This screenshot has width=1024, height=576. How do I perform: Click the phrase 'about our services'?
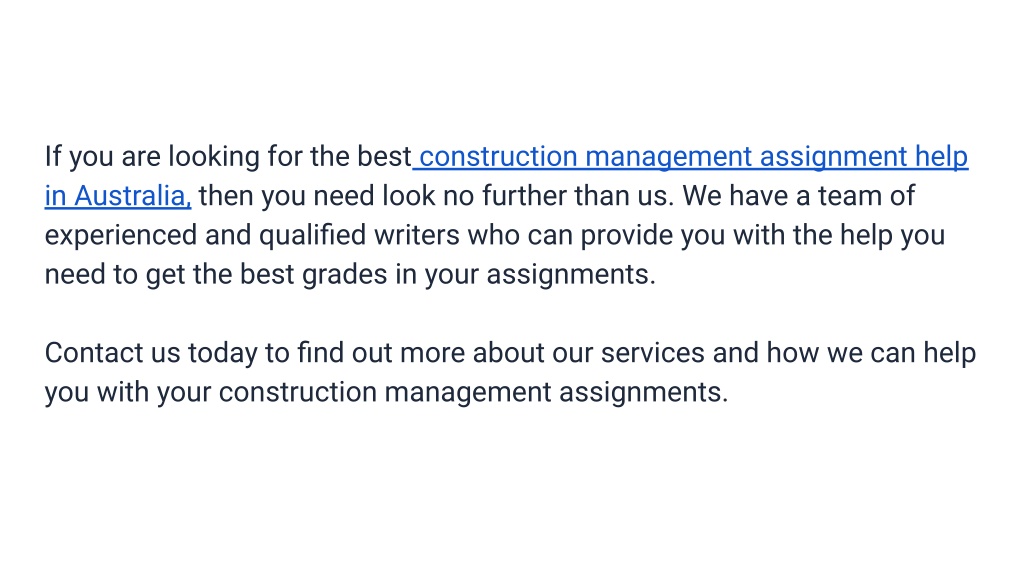coord(588,353)
